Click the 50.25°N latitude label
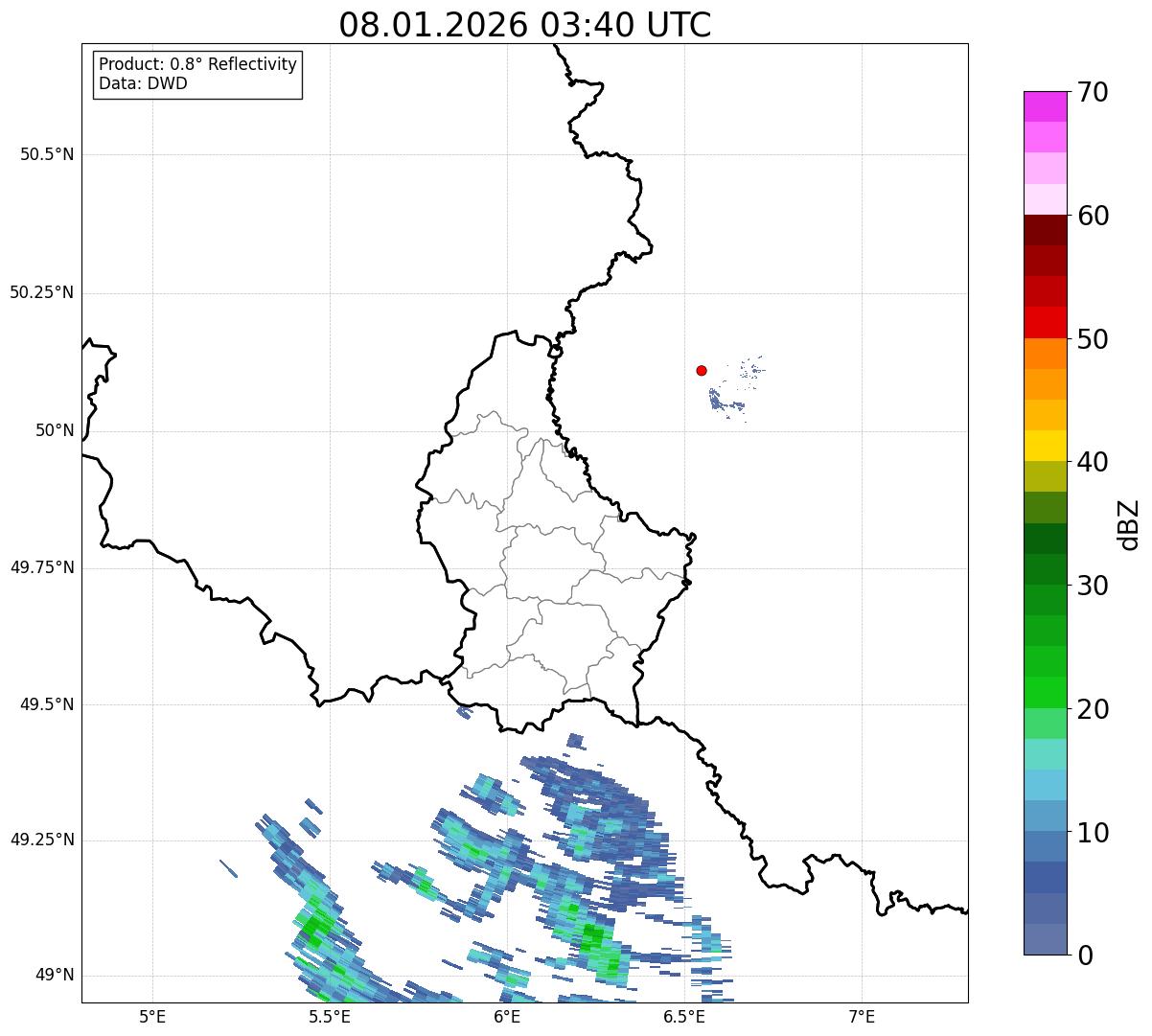Viewport: 1152px width, 1036px height. 42,292
